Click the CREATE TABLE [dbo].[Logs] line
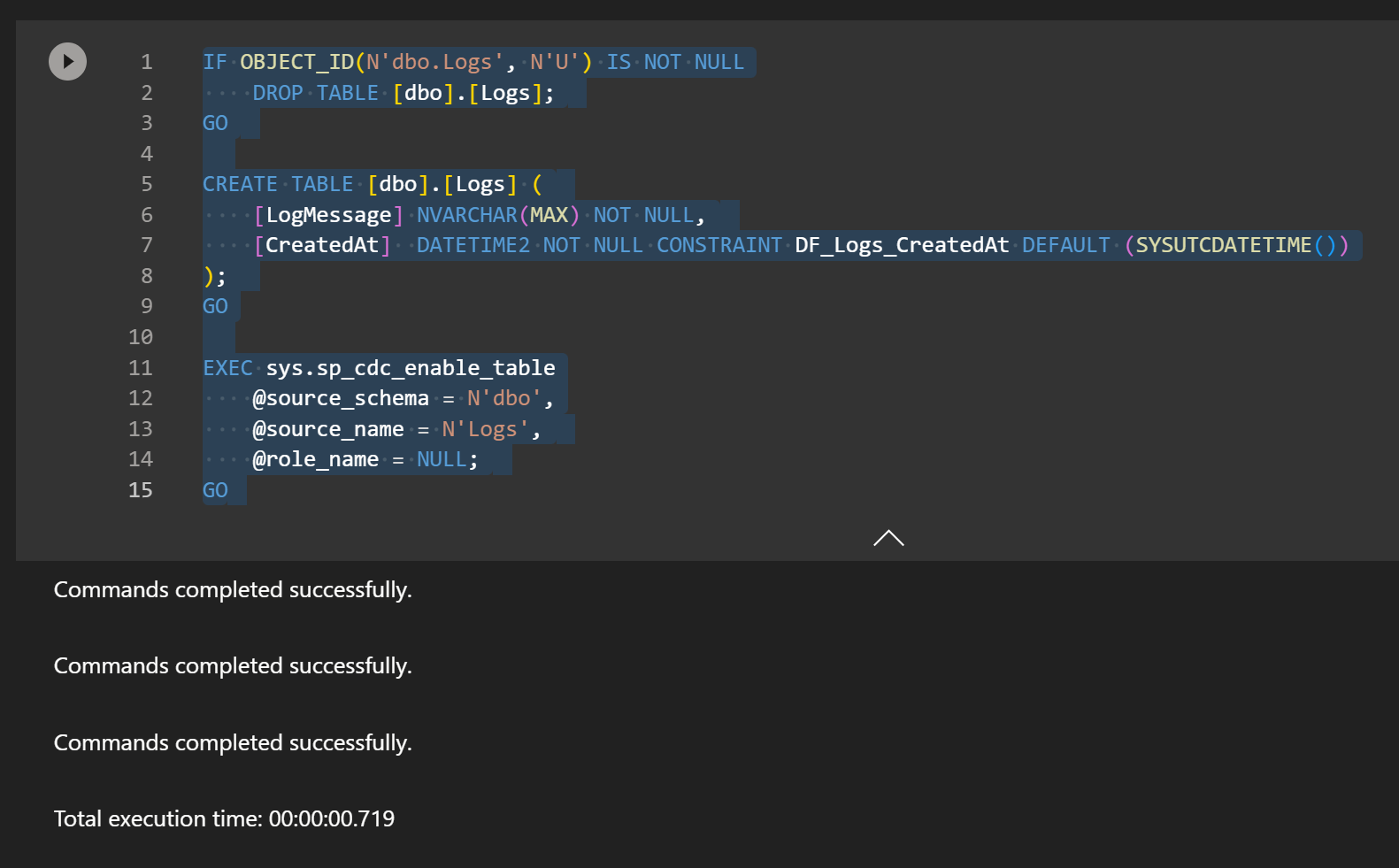This screenshot has height=868, width=1399. tap(373, 184)
